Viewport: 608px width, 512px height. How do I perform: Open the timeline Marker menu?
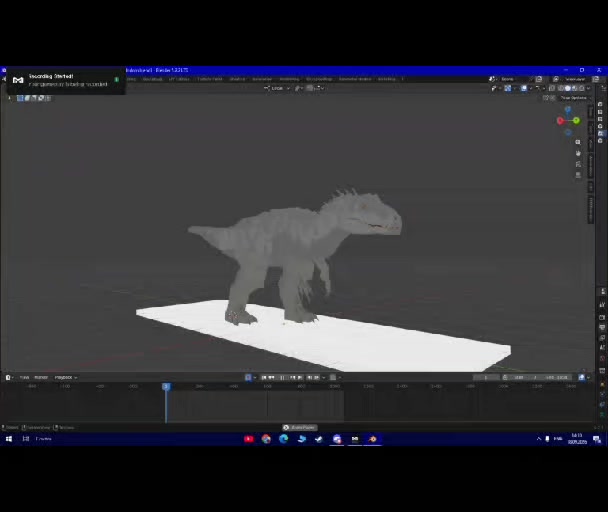pos(41,377)
